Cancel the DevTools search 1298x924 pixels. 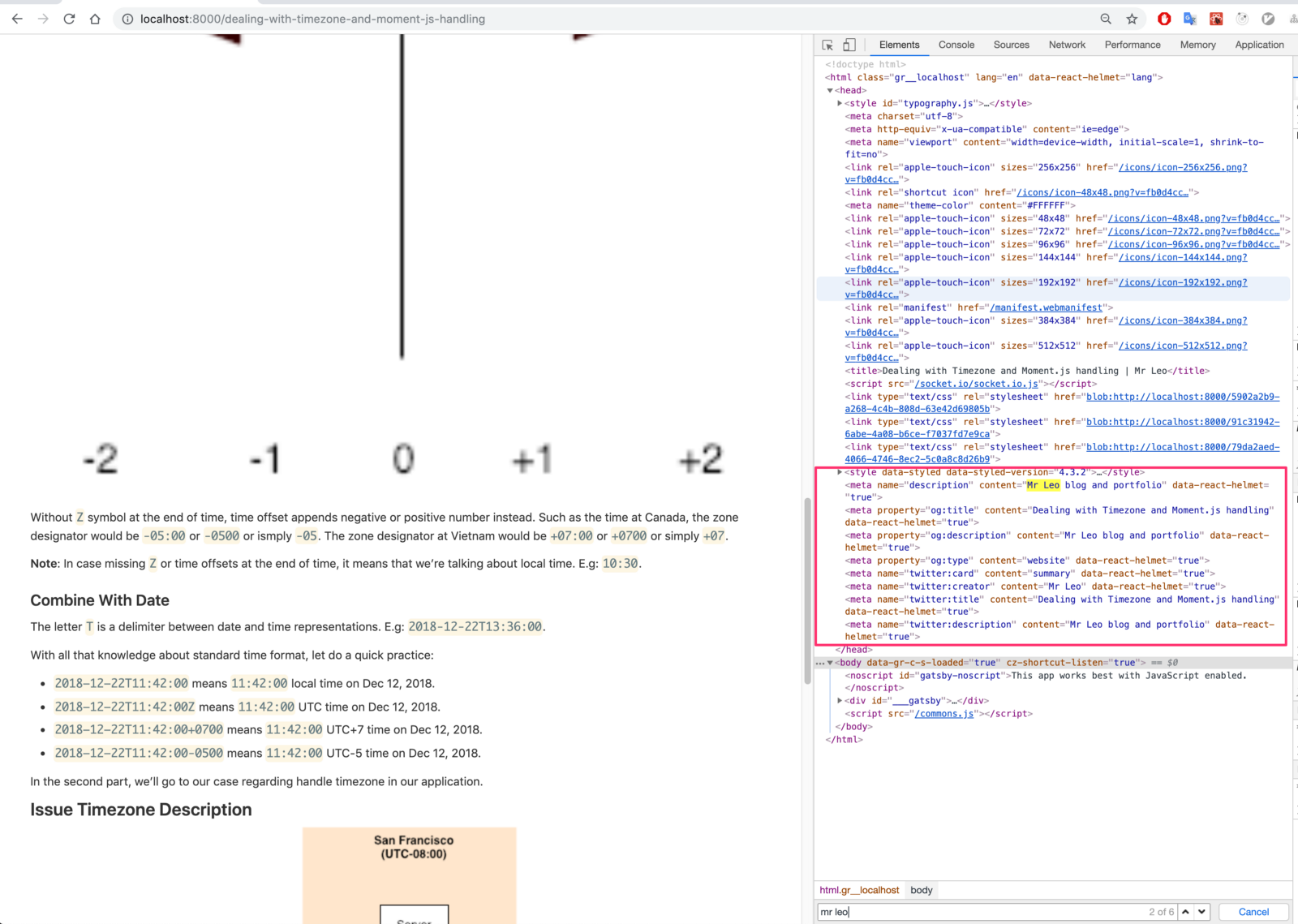coord(1253,912)
